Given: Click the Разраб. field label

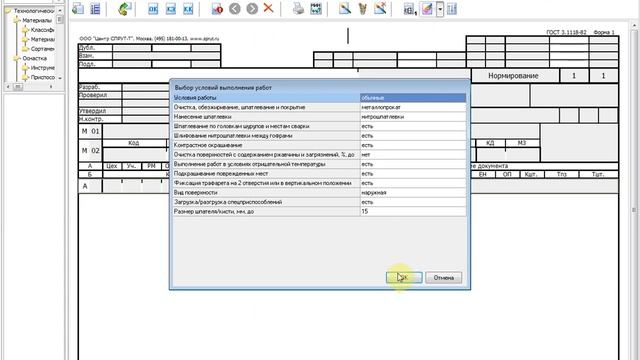Looking at the screenshot, I should point(89,87).
